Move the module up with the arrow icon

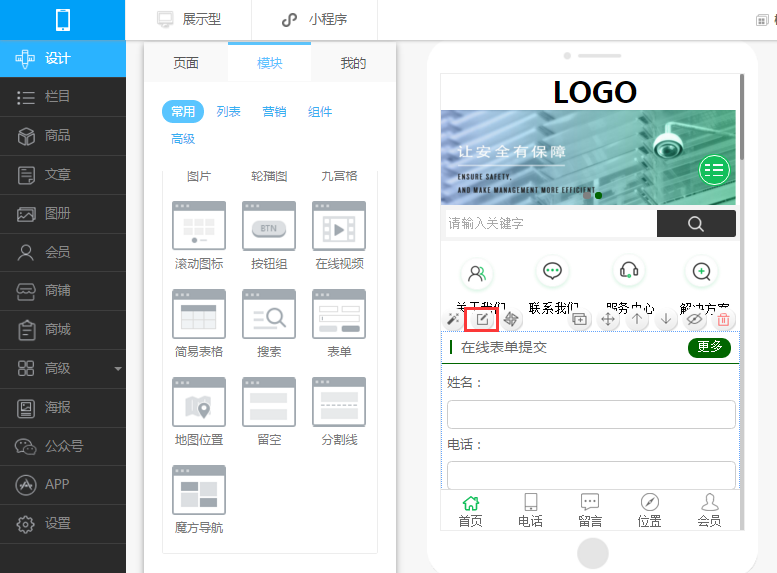click(x=637, y=319)
